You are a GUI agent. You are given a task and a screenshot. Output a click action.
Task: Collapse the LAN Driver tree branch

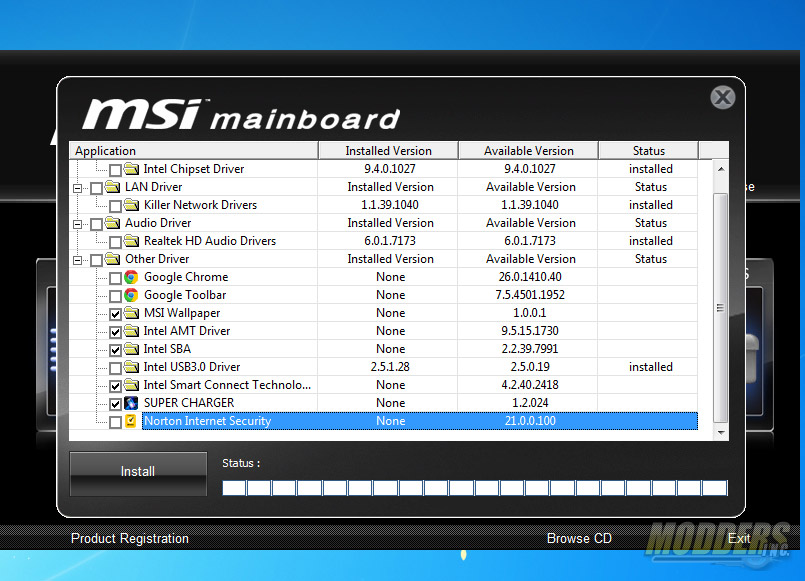(x=78, y=186)
